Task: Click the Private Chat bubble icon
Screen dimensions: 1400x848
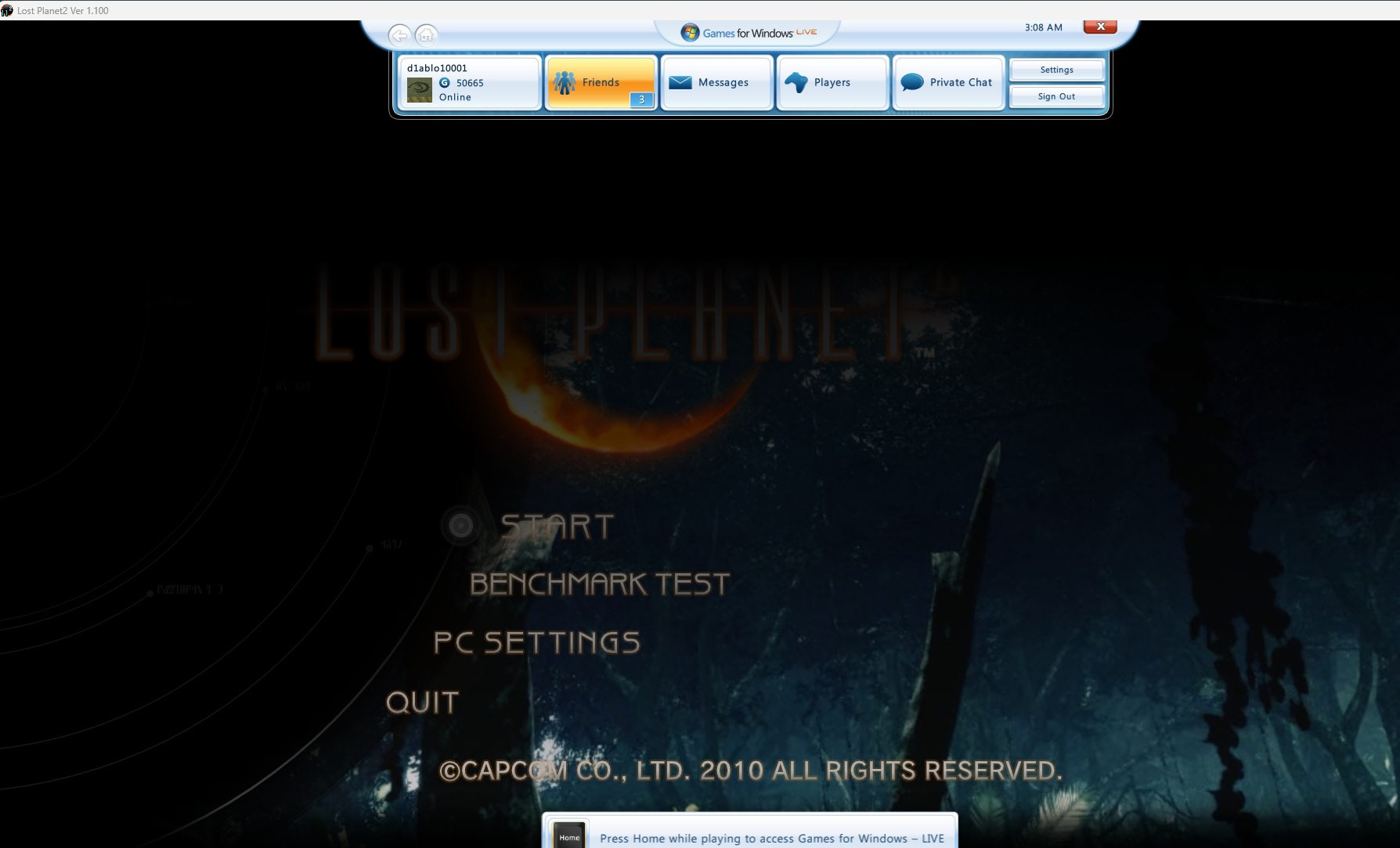Action: point(912,82)
